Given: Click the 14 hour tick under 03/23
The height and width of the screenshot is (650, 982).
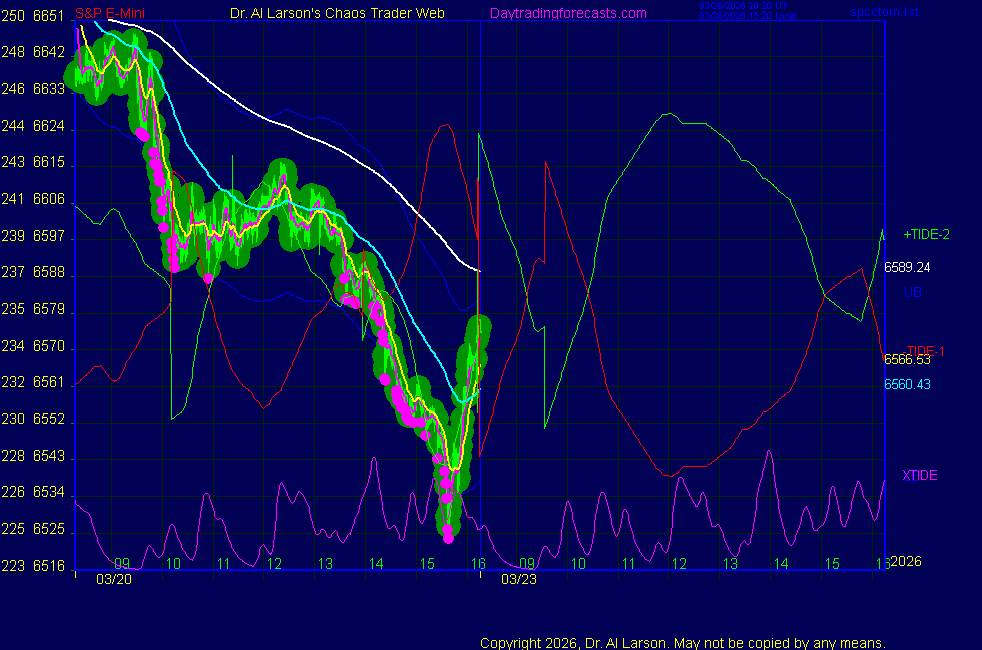Looking at the screenshot, I should coord(780,564).
